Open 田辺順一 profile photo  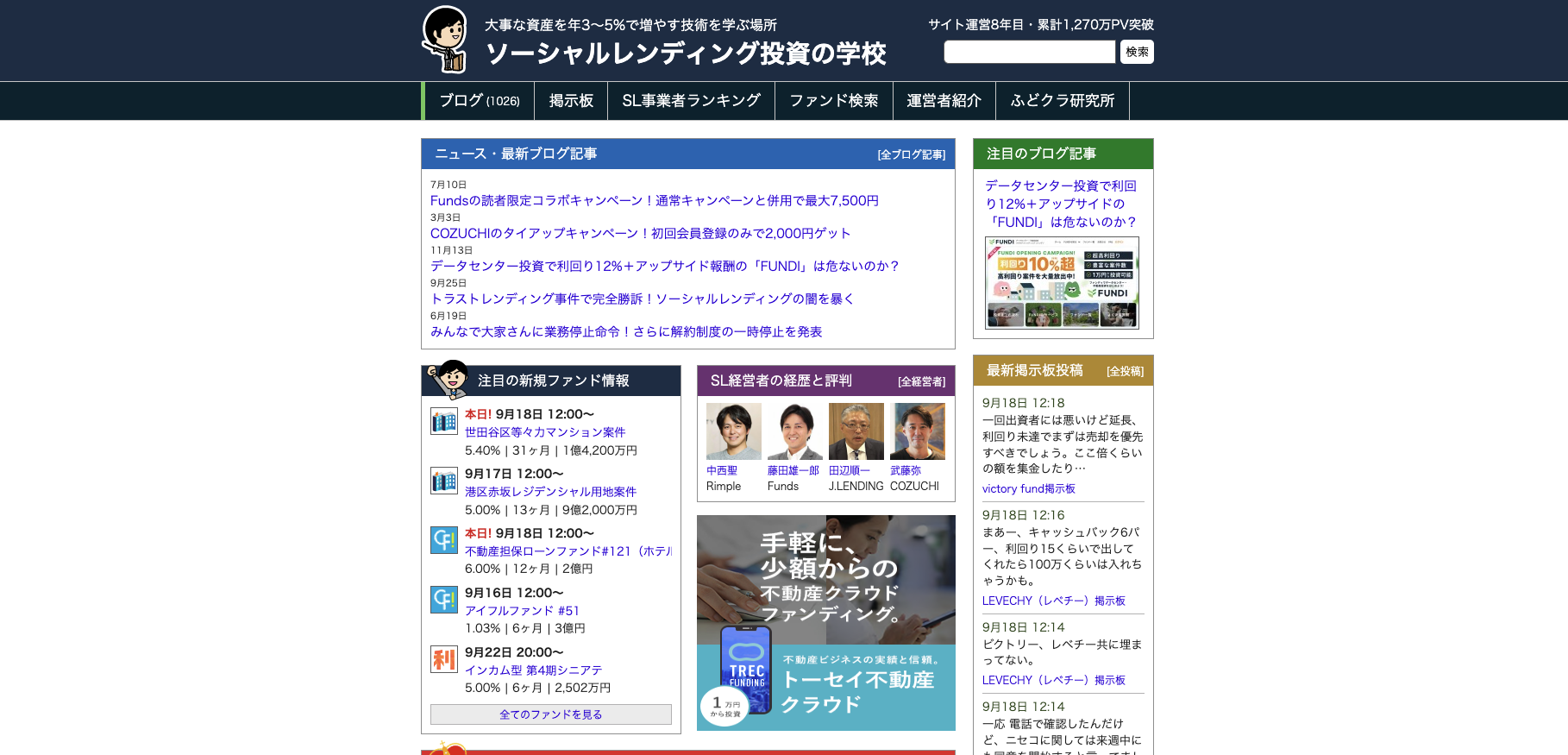[856, 431]
